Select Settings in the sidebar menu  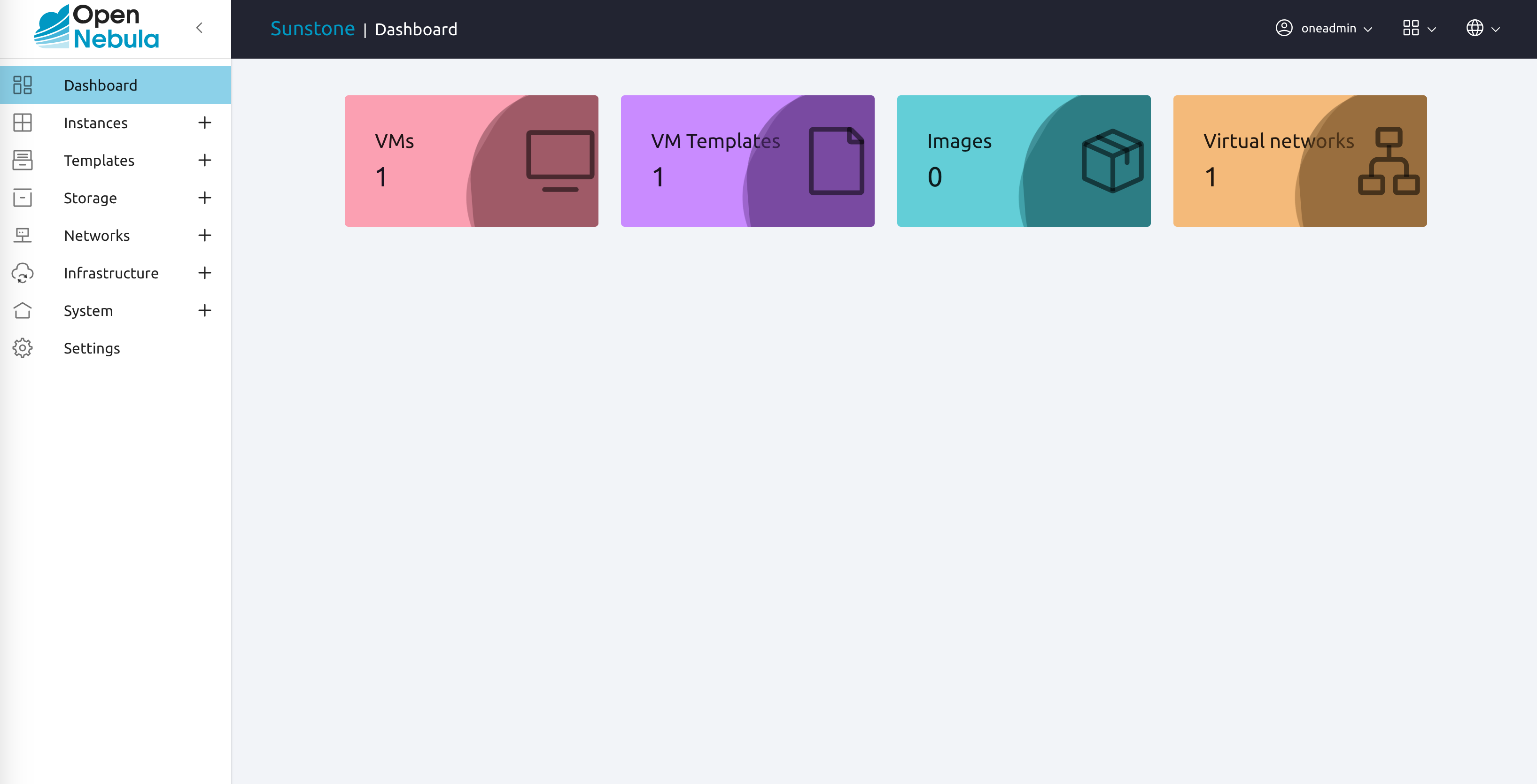(x=115, y=348)
